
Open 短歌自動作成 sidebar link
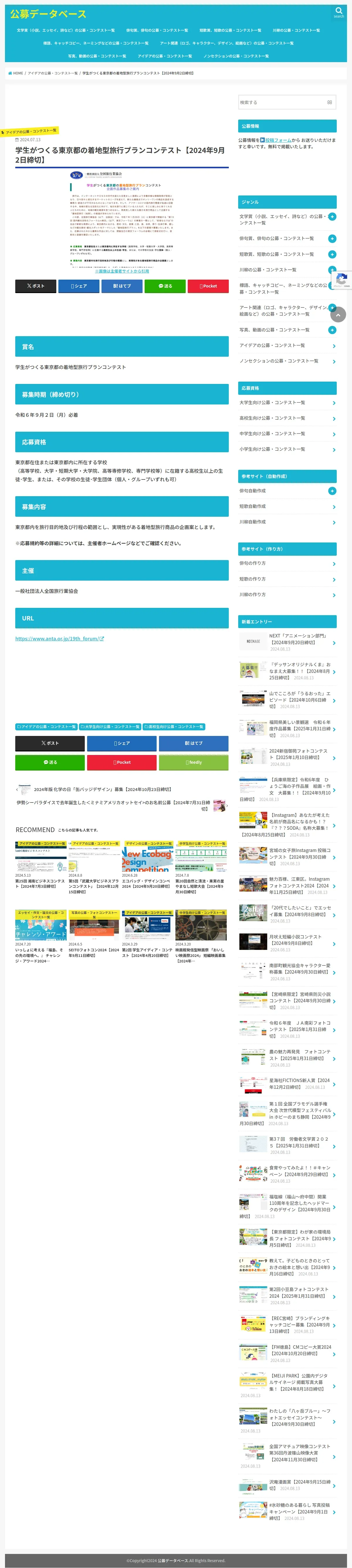pyautogui.click(x=287, y=506)
